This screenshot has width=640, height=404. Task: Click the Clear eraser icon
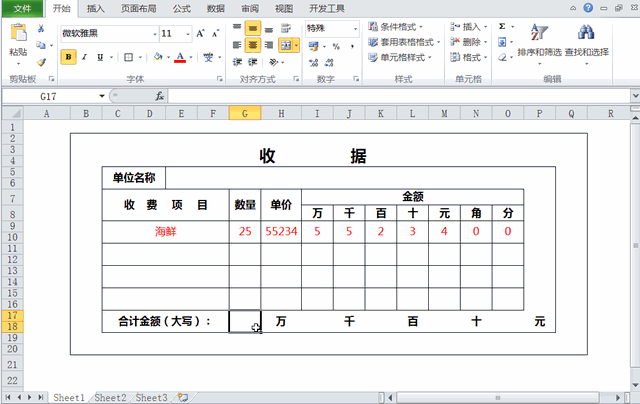(502, 58)
